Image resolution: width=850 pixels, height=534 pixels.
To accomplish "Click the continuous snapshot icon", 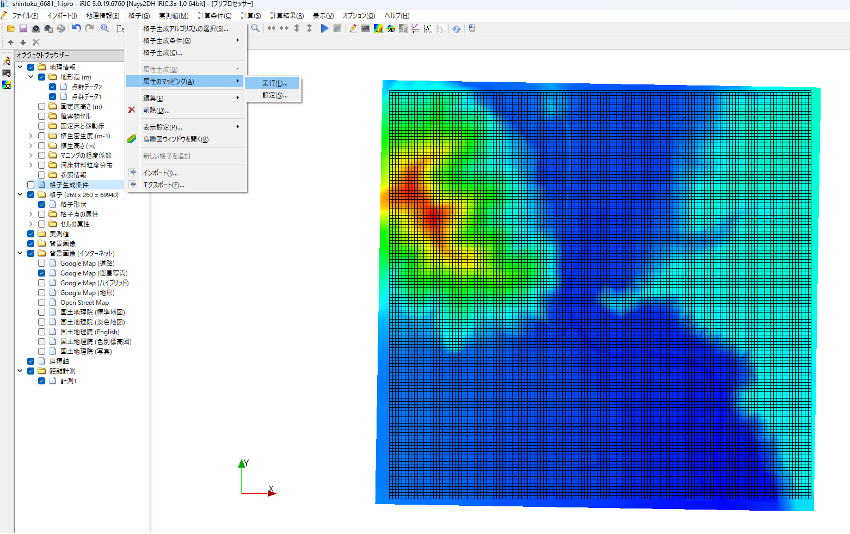I will [x=48, y=29].
